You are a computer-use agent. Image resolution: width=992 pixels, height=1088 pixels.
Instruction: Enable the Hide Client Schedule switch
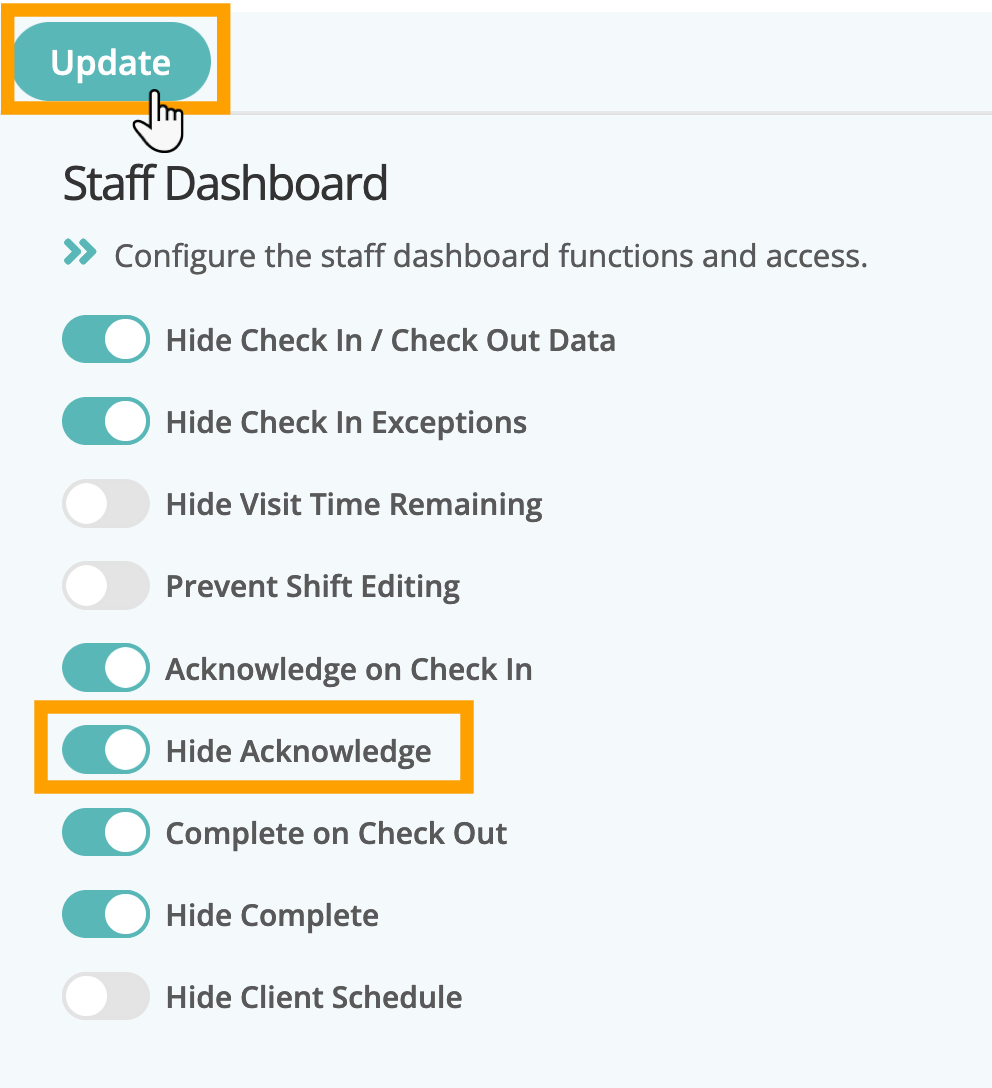[106, 997]
